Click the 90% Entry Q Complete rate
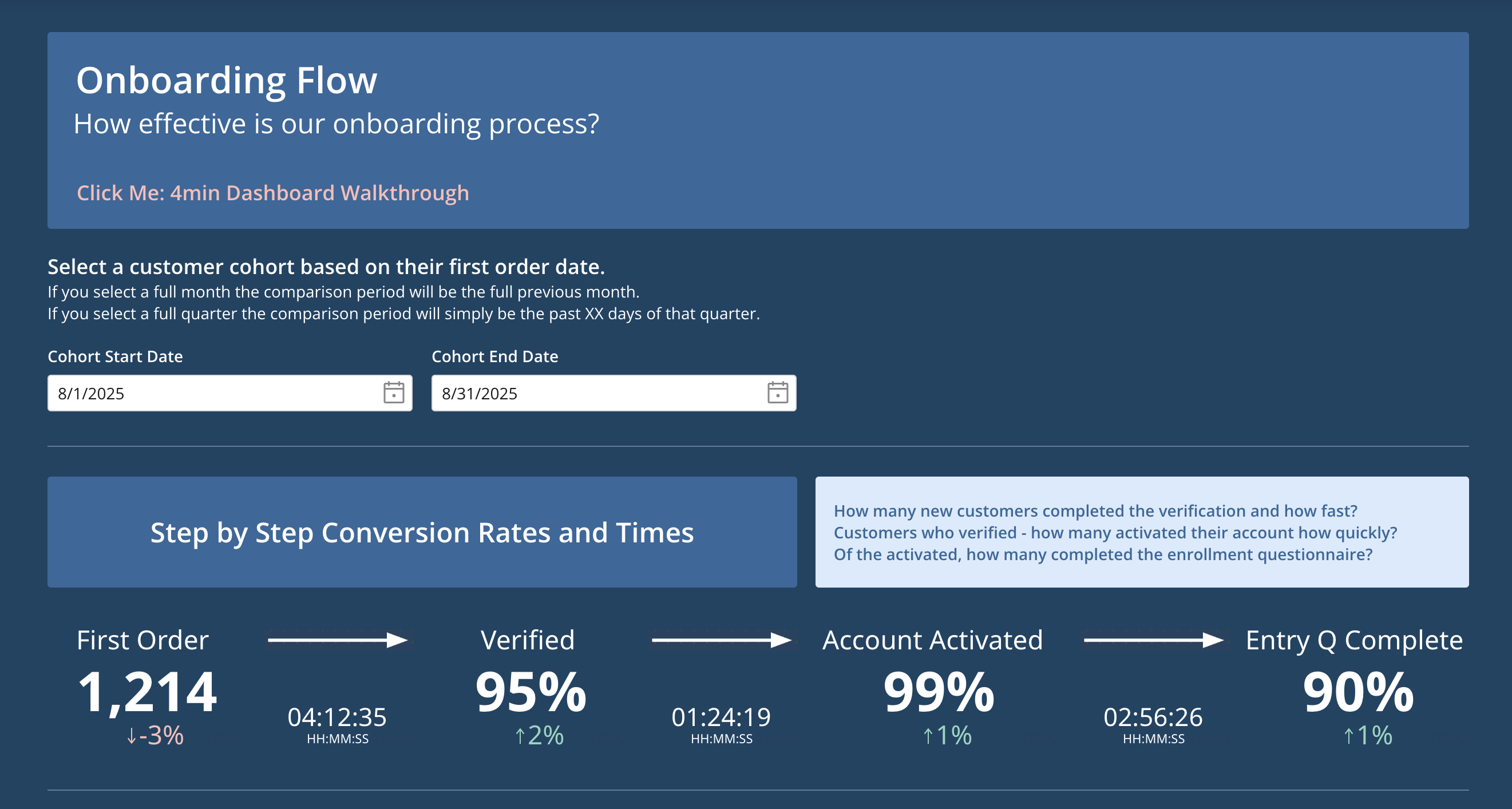This screenshot has height=809, width=1512. click(1358, 692)
